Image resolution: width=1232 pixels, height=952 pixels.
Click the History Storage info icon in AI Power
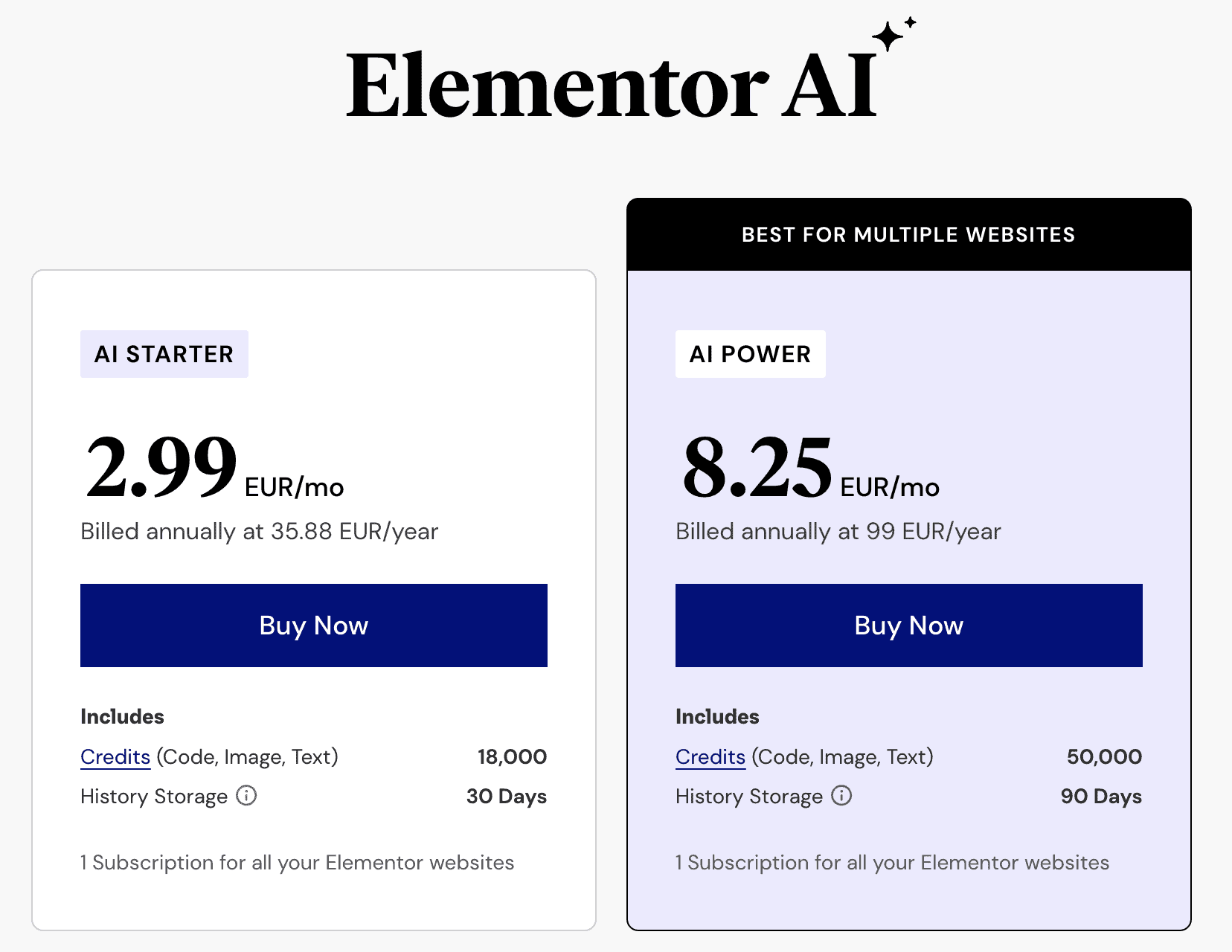[841, 796]
